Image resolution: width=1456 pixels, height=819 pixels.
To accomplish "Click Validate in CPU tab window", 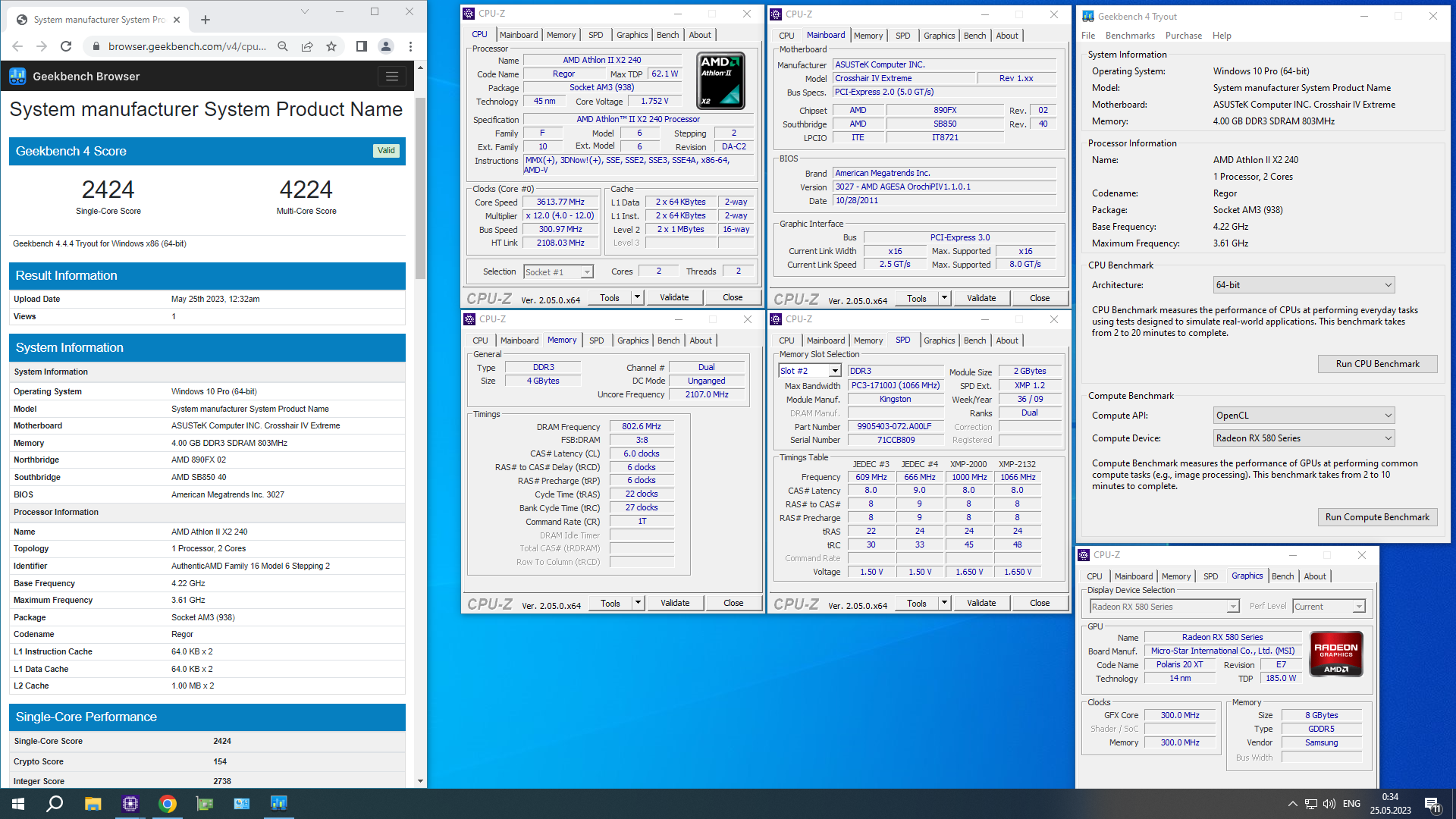I will (674, 297).
